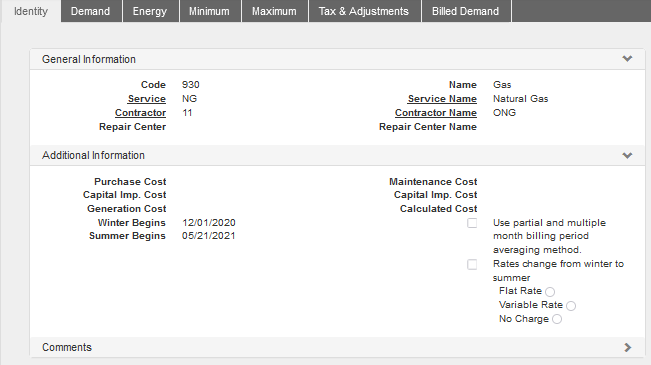Click the Calculated Cost label
This screenshot has height=365, width=651.
(438, 209)
